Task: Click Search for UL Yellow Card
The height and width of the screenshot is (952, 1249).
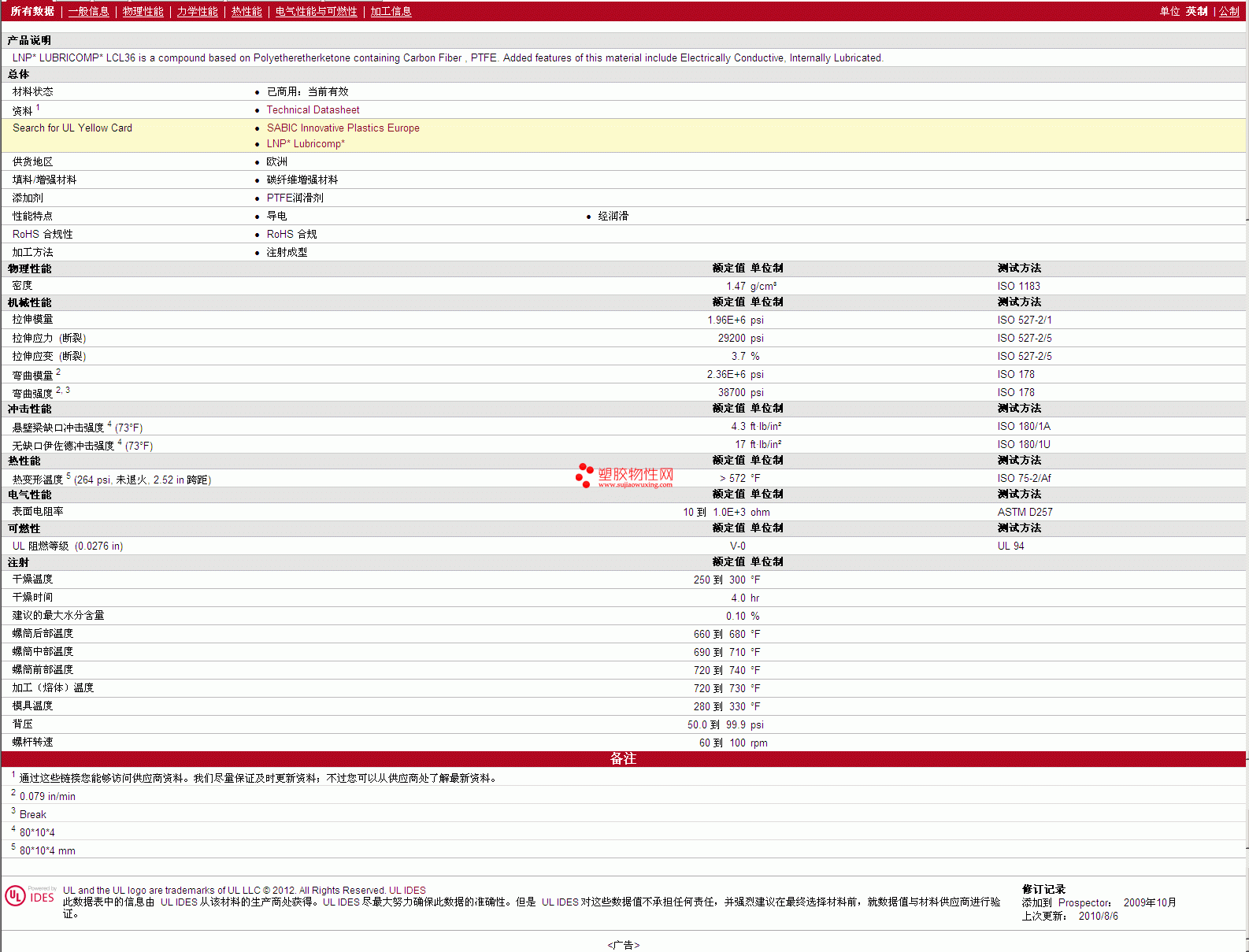Action: [x=72, y=128]
